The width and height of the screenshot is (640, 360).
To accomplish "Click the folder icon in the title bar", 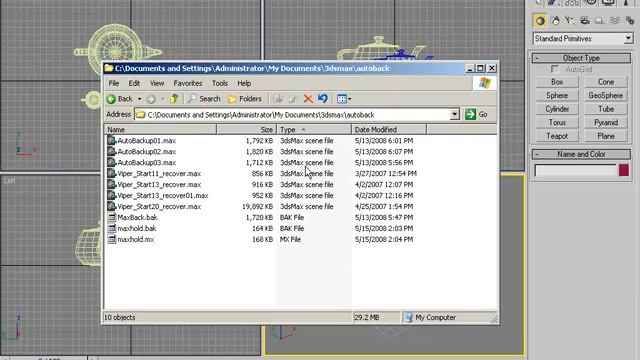I will point(109,68).
